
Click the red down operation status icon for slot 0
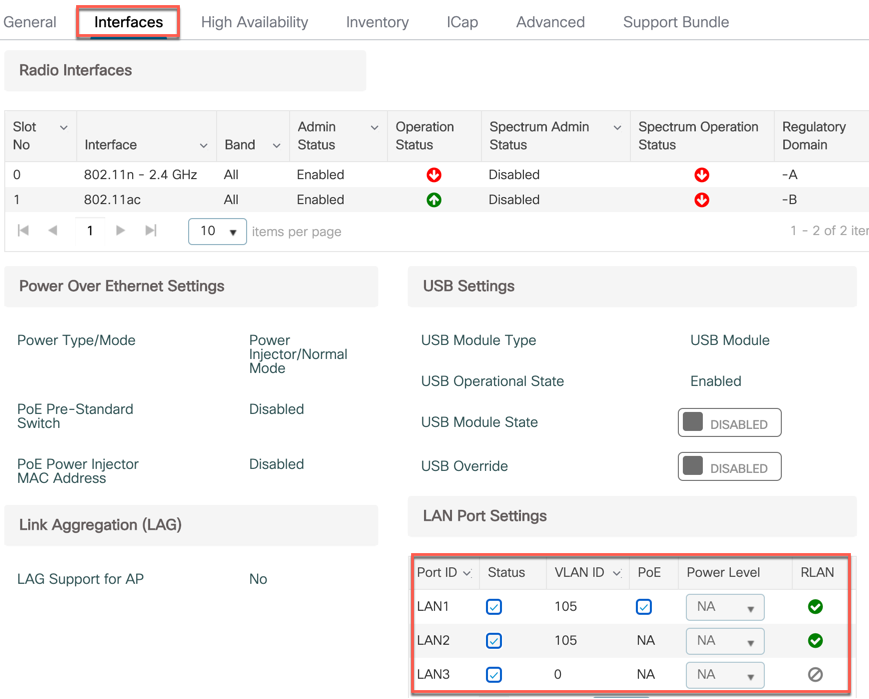tap(434, 175)
